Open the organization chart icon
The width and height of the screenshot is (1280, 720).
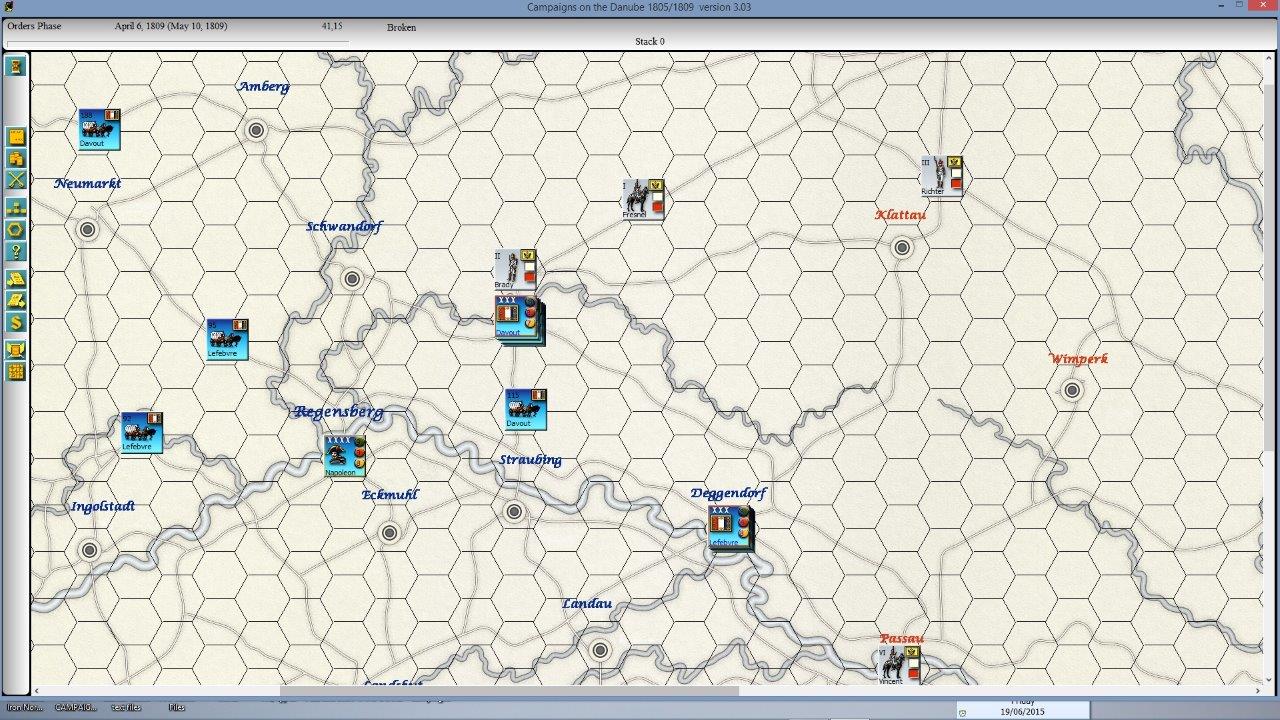pos(15,208)
